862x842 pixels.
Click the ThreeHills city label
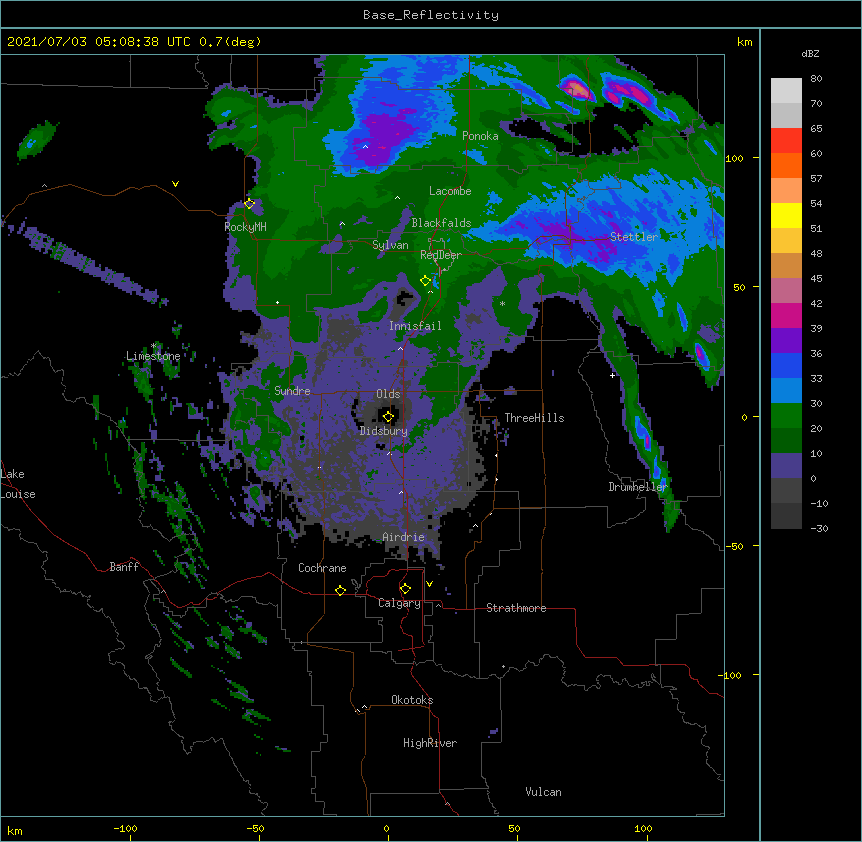pyautogui.click(x=534, y=418)
